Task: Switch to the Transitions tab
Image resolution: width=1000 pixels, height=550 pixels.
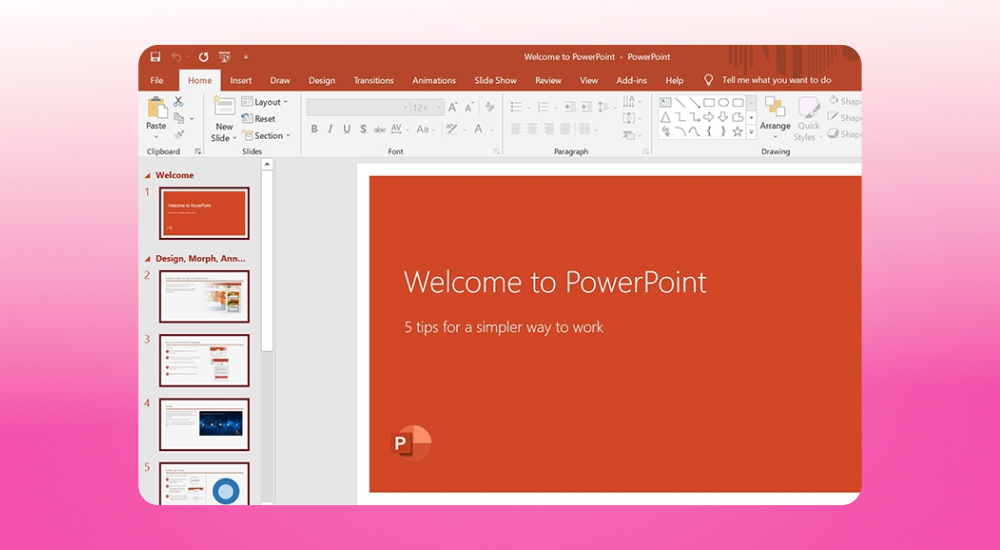Action: pos(374,80)
